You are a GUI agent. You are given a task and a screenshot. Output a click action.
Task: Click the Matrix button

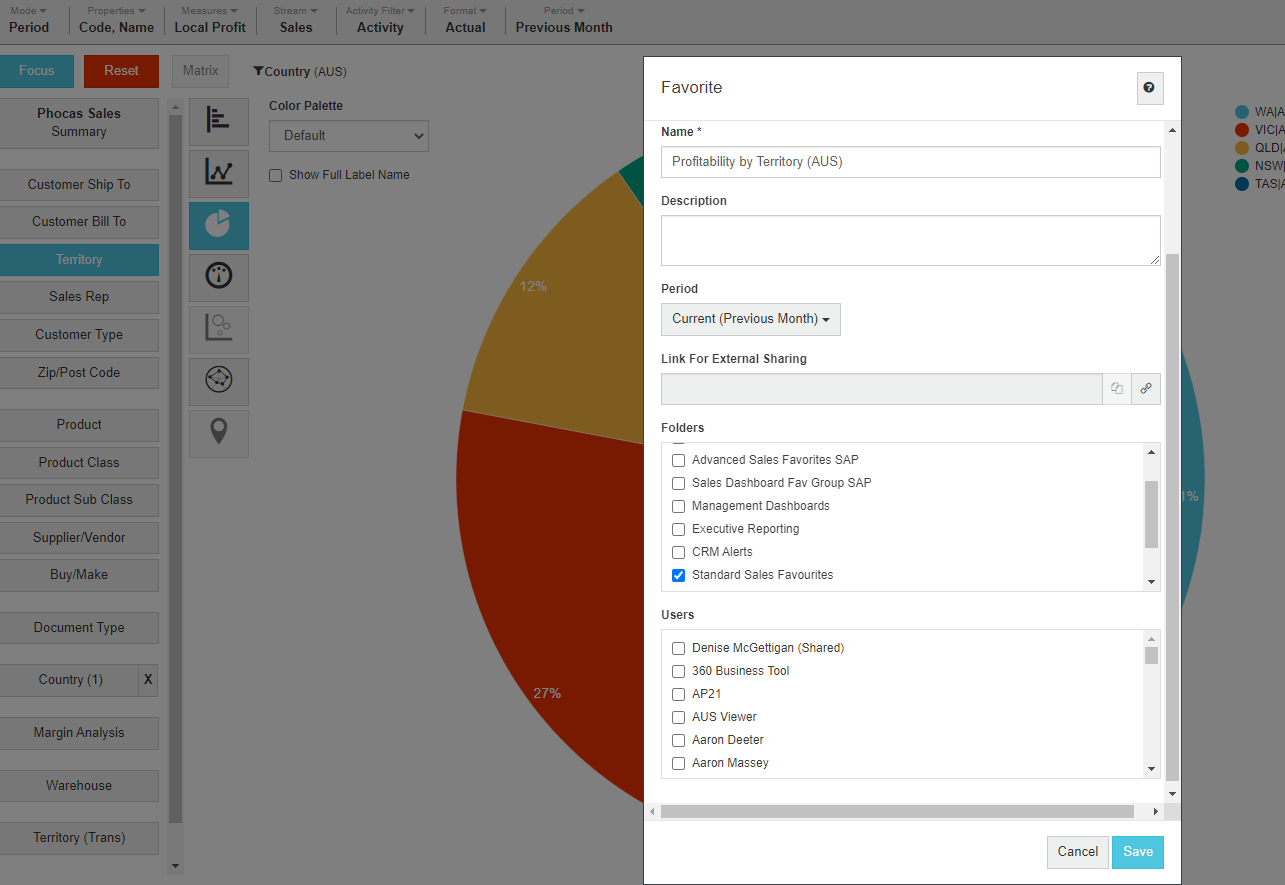pyautogui.click(x=201, y=71)
